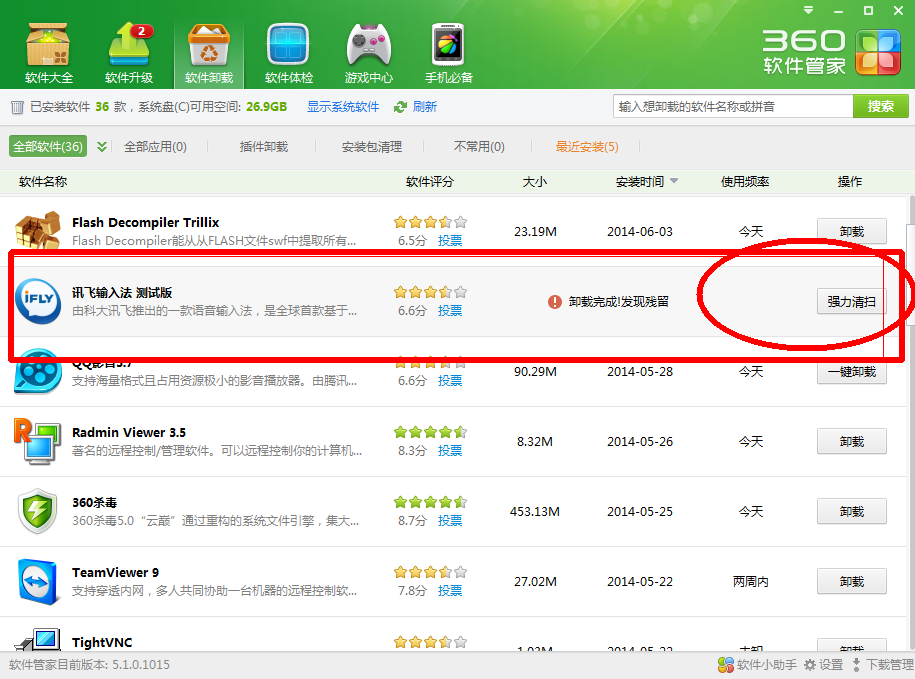Click the title bar dropdown menu arrow
Viewport: 915px width, 679px height.
[808, 10]
